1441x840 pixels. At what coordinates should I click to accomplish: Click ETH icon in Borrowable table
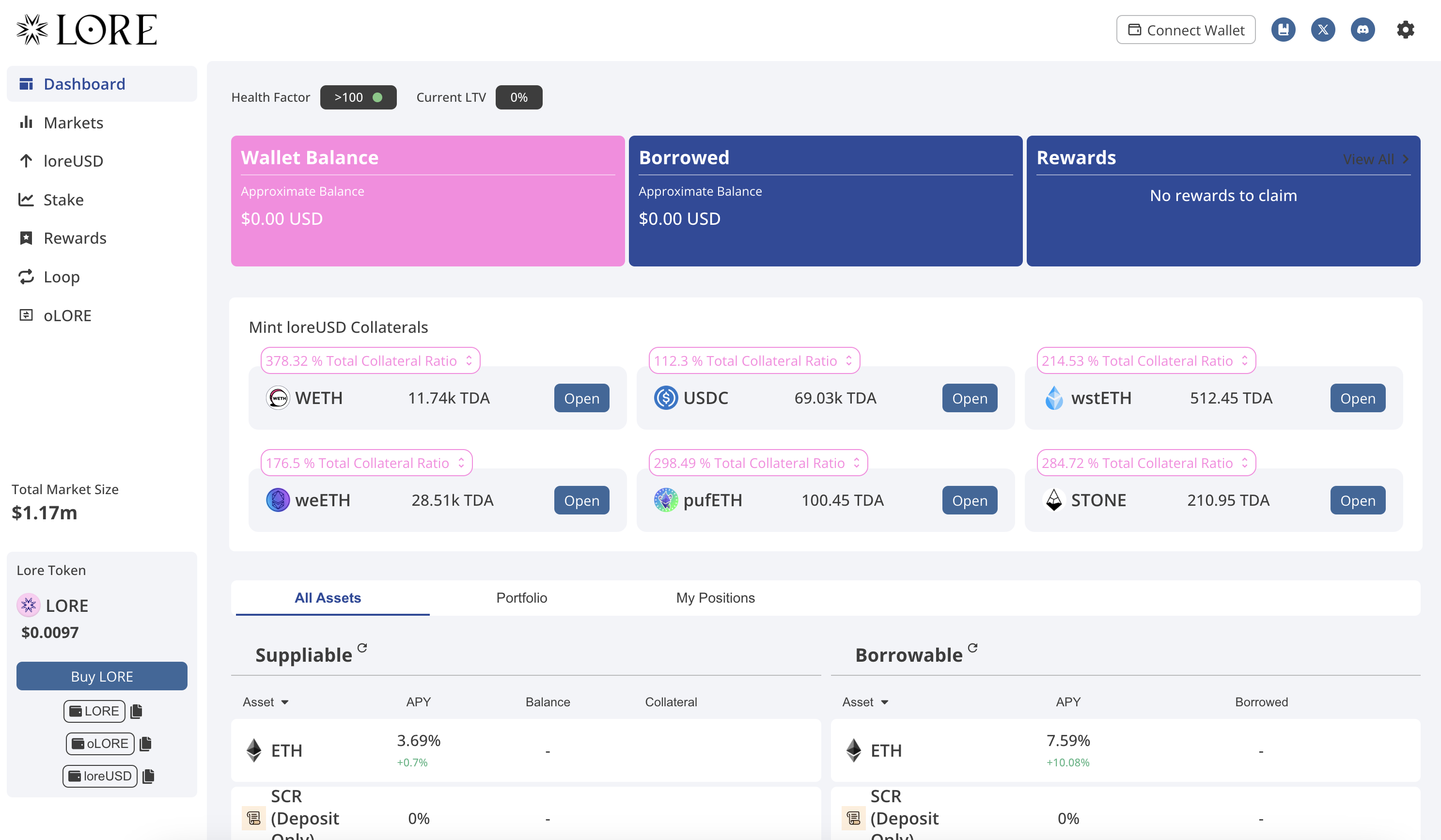854,750
